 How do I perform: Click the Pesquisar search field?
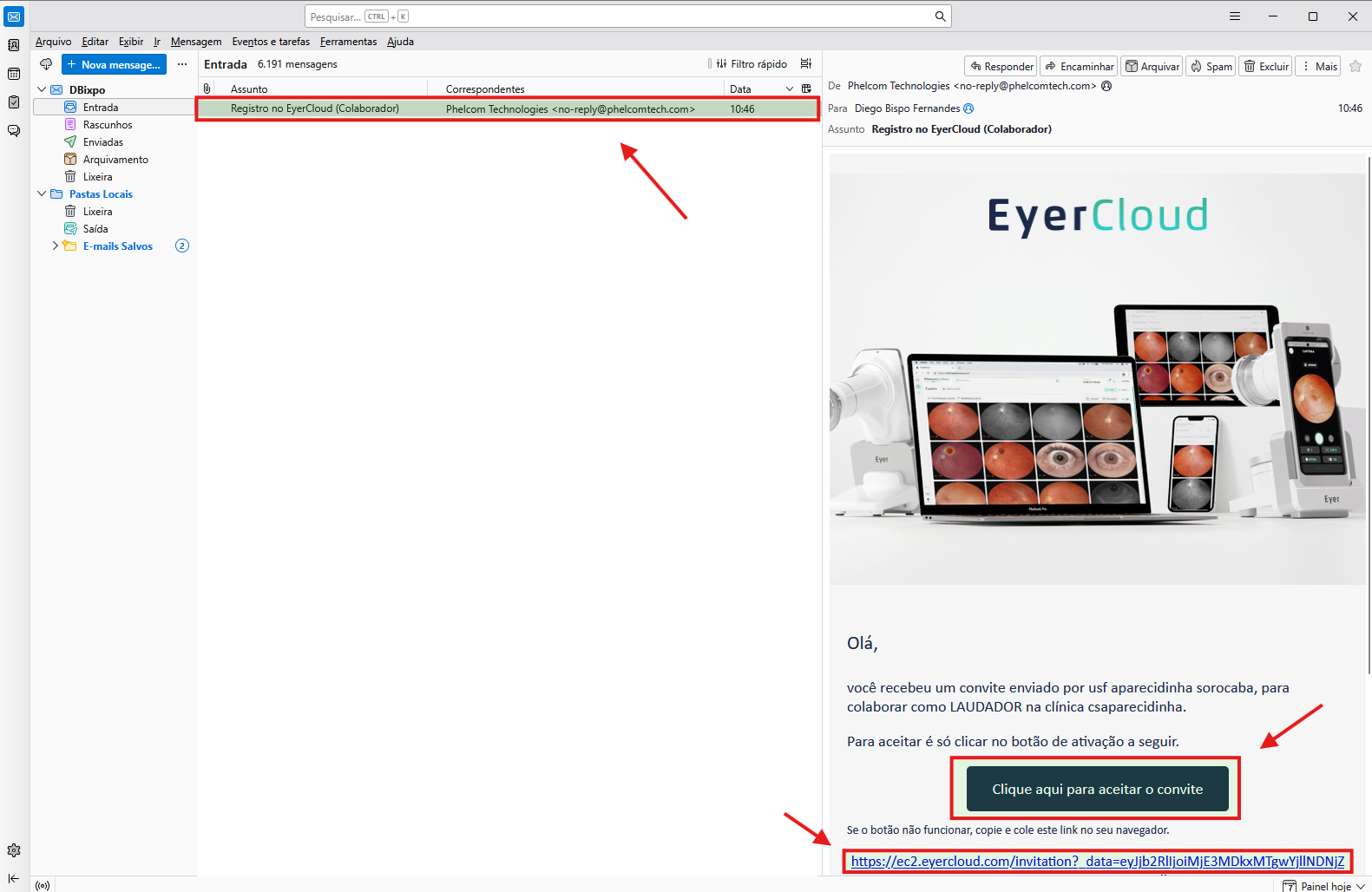click(x=628, y=16)
